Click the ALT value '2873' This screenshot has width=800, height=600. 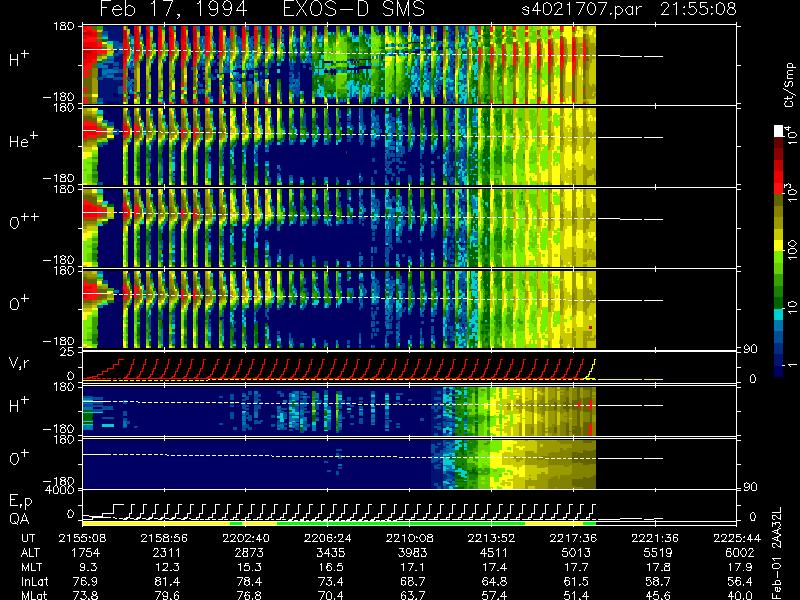point(249,553)
